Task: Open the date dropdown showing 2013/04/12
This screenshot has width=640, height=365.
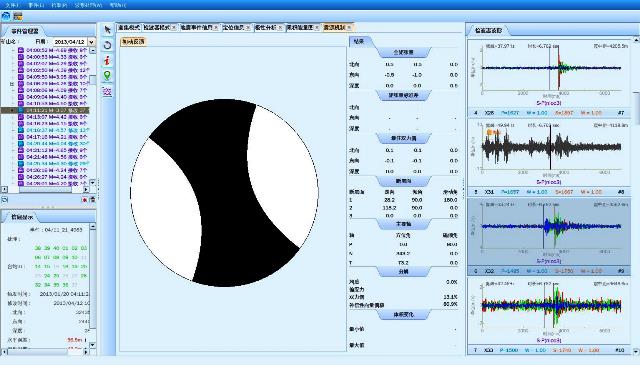Action: click(x=91, y=42)
